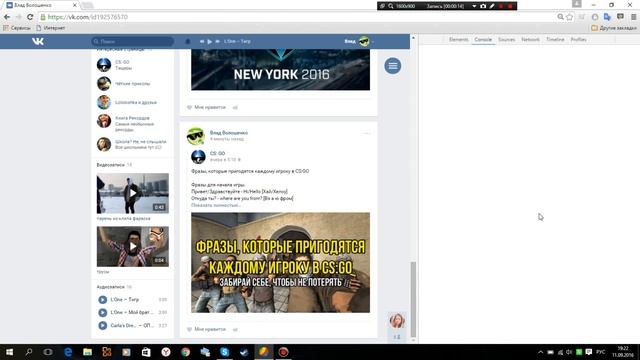Skip to next track in header player
This screenshot has height=360, width=640.
coord(217,41)
